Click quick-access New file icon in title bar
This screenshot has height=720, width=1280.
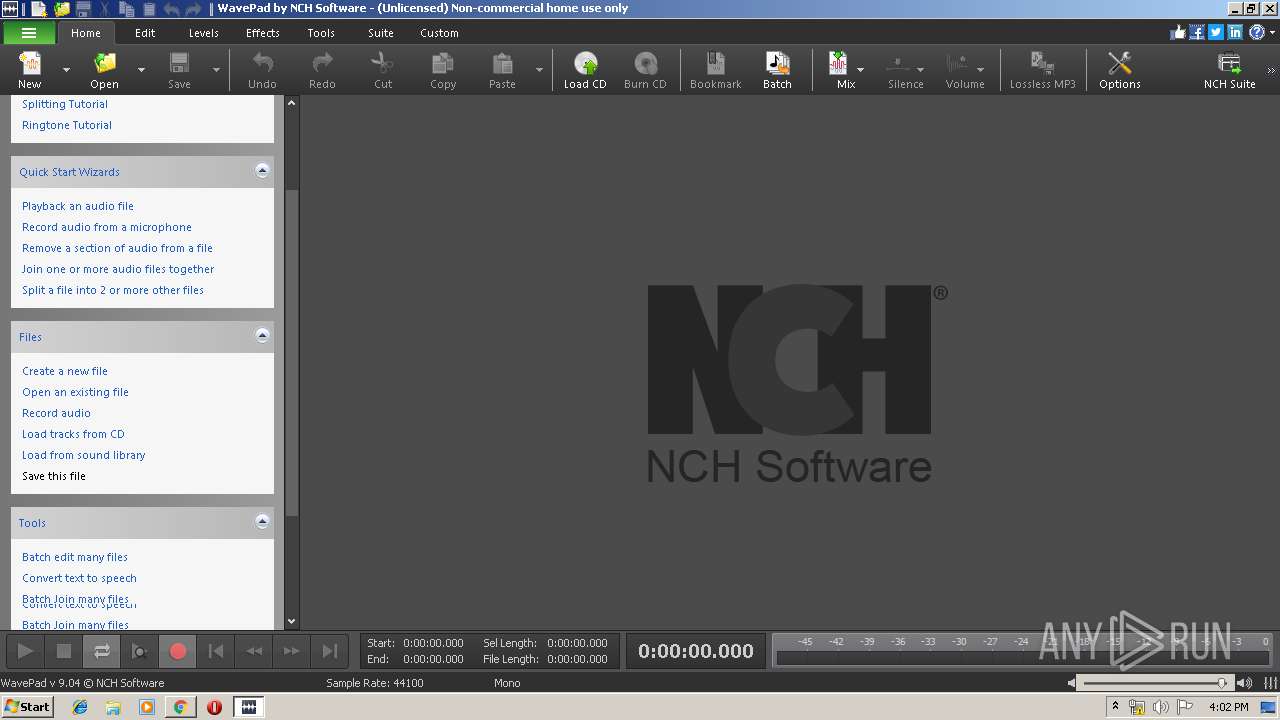(39, 9)
